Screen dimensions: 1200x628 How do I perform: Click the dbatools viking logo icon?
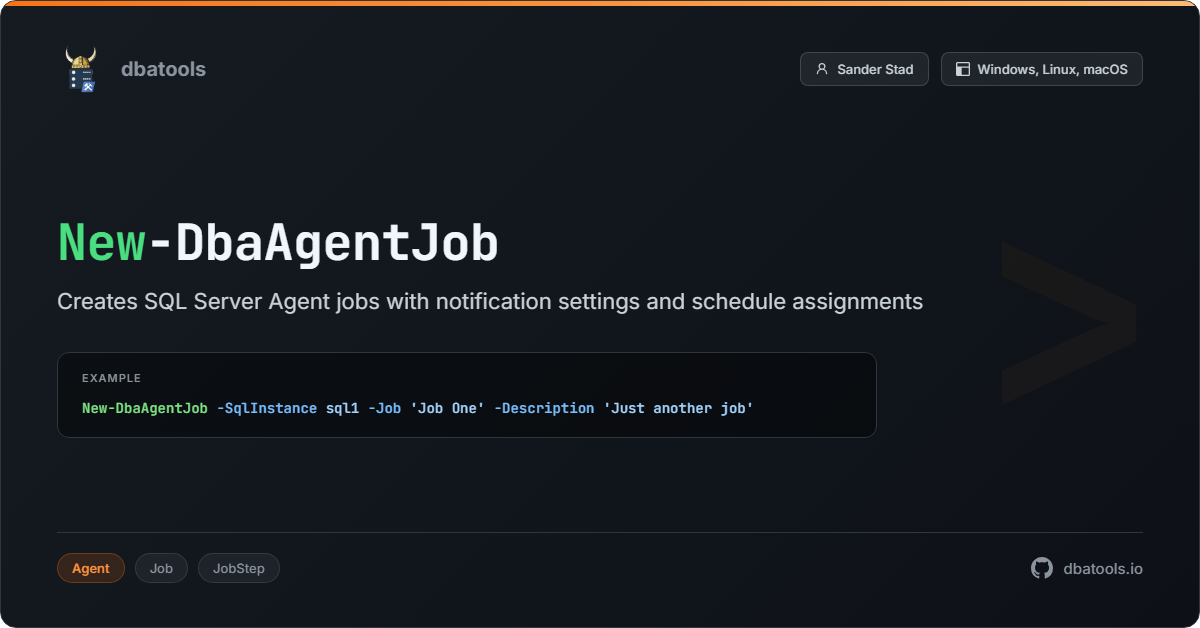81,69
